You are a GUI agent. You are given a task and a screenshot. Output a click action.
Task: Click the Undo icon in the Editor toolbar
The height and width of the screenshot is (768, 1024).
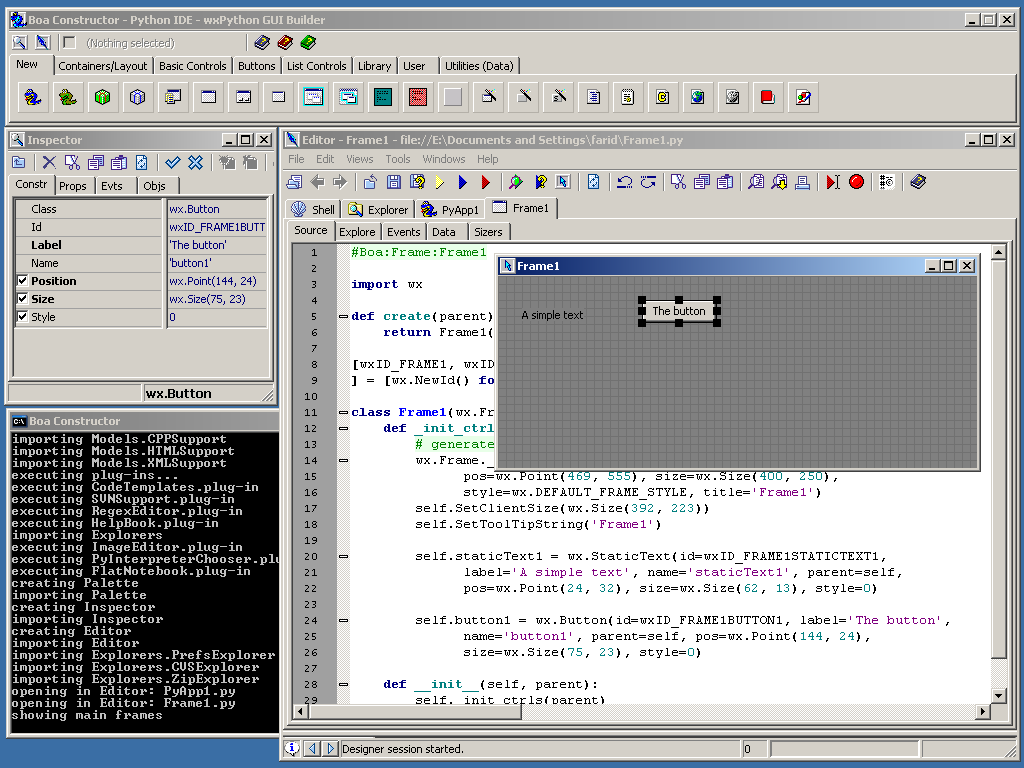pyautogui.click(x=625, y=182)
